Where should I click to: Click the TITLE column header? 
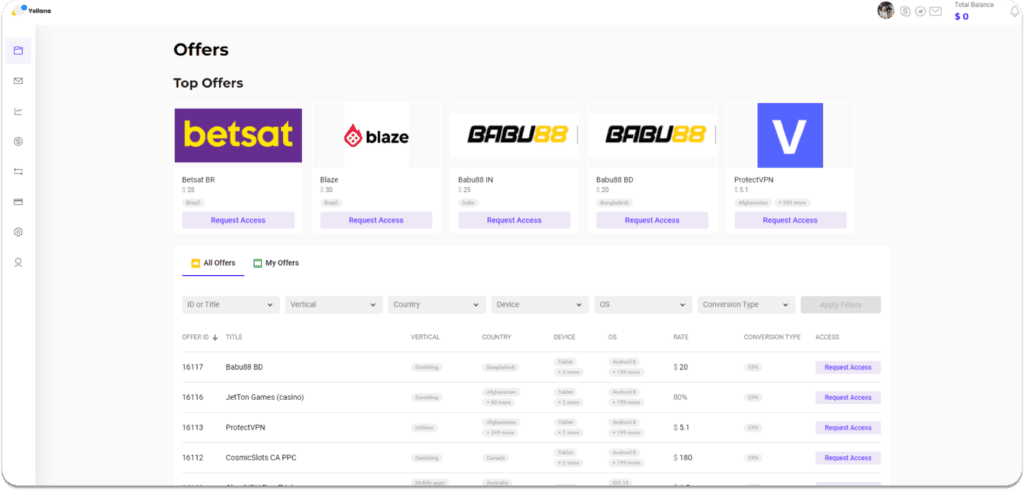click(234, 337)
